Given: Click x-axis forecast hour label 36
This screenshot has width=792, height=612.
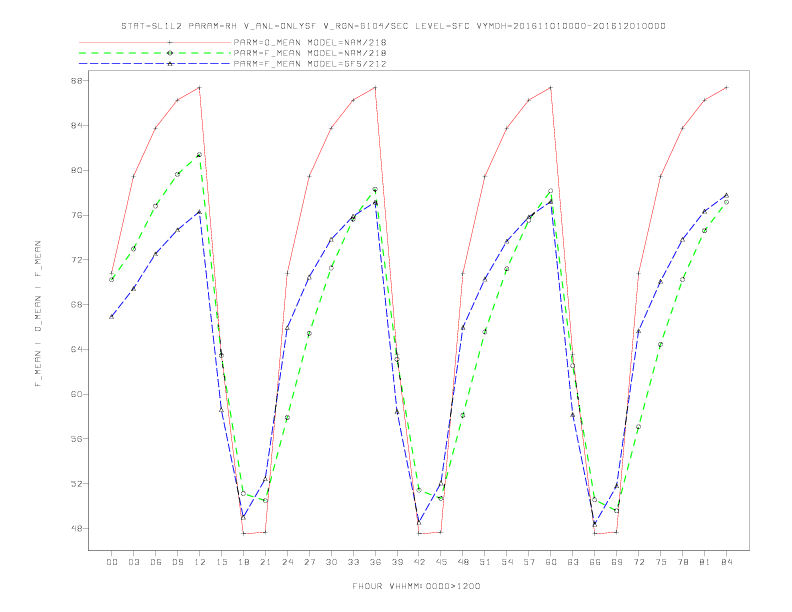Looking at the screenshot, I should coord(375,562).
